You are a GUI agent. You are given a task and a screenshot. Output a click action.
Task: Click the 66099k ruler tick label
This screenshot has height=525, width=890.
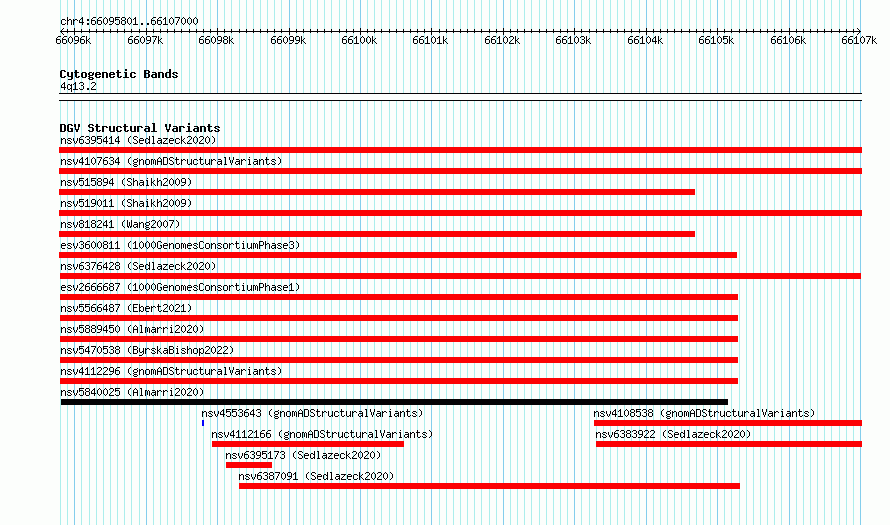[x=288, y=40]
